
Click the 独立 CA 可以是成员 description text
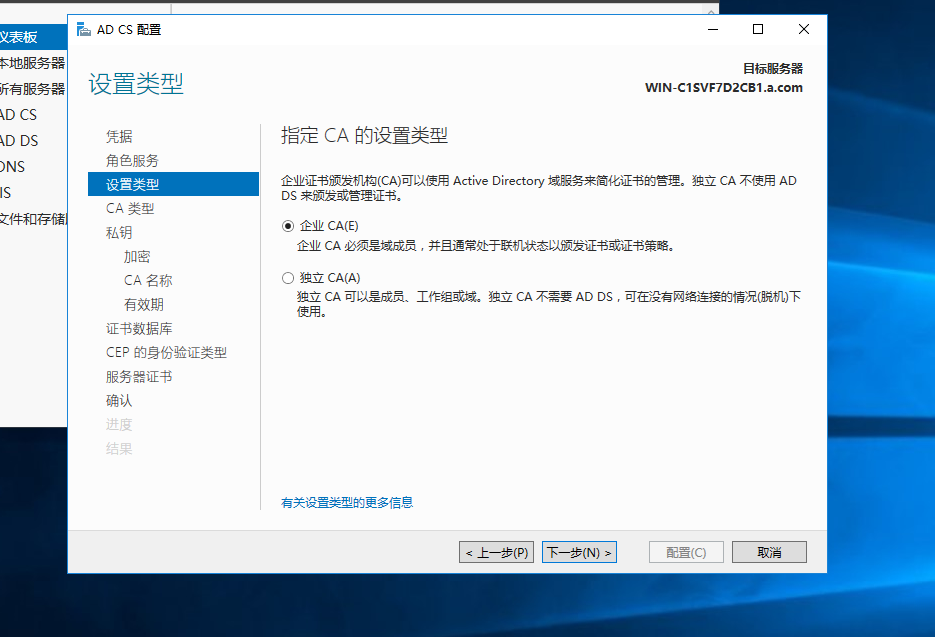tap(549, 304)
